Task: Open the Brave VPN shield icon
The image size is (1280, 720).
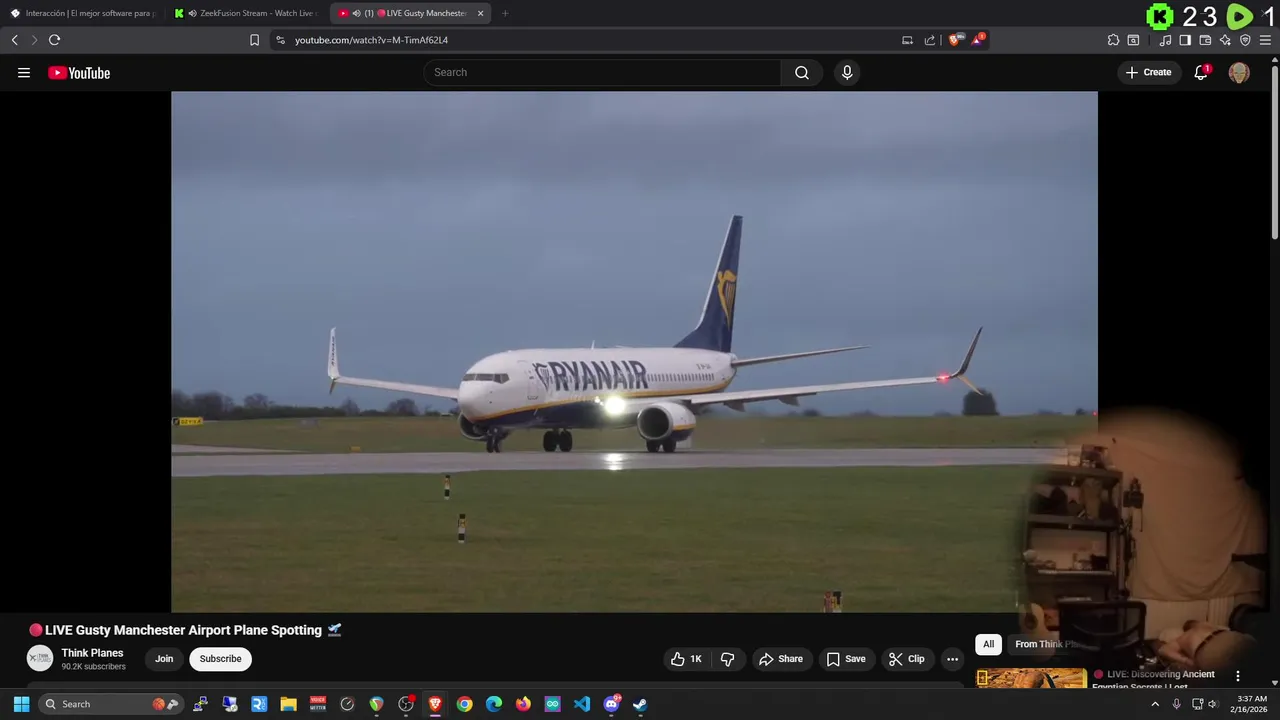Action: (x=1245, y=40)
